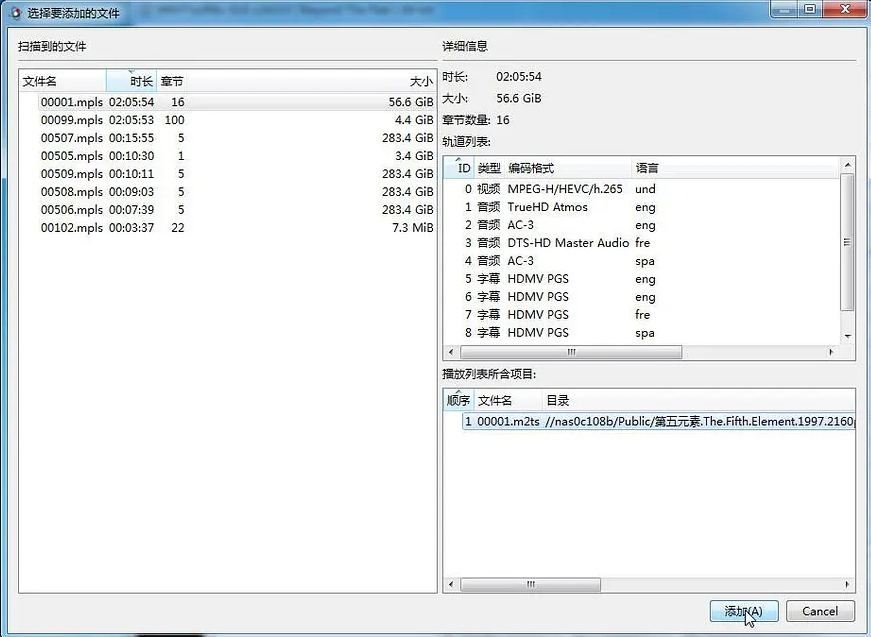This screenshot has width=871, height=637.
Task: Select the TrueHD Atmos audio track
Action: (x=547, y=207)
